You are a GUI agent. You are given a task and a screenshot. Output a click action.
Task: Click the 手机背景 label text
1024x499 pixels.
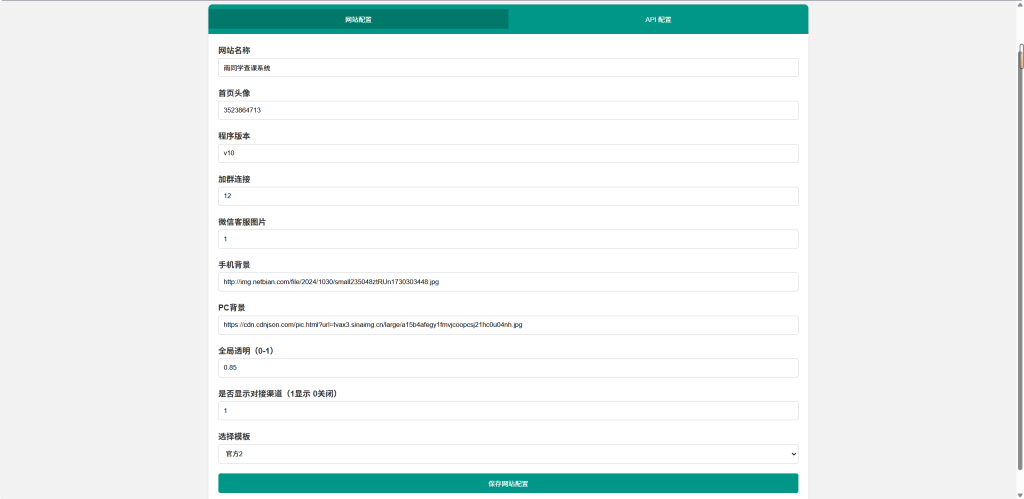234,265
